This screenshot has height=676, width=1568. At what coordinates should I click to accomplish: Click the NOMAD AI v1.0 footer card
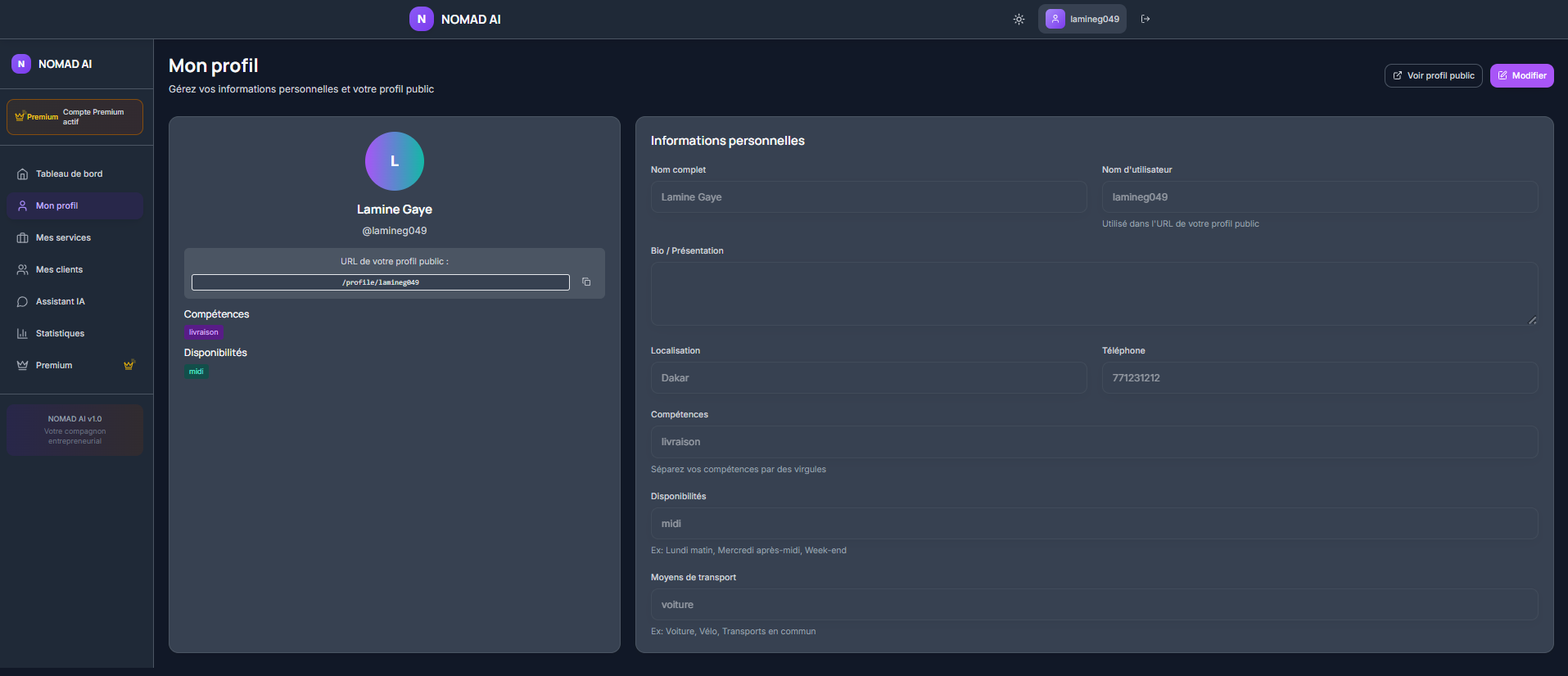coord(75,430)
